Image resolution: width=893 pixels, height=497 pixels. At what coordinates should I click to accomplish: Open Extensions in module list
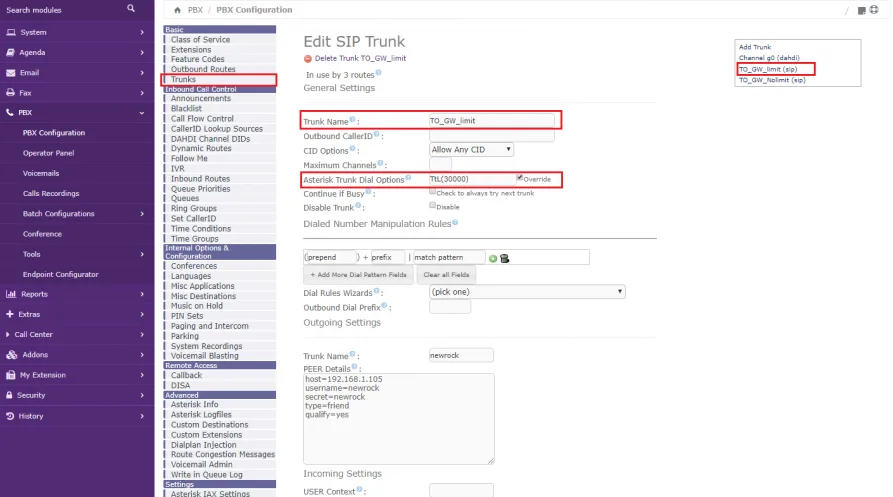coord(191,50)
